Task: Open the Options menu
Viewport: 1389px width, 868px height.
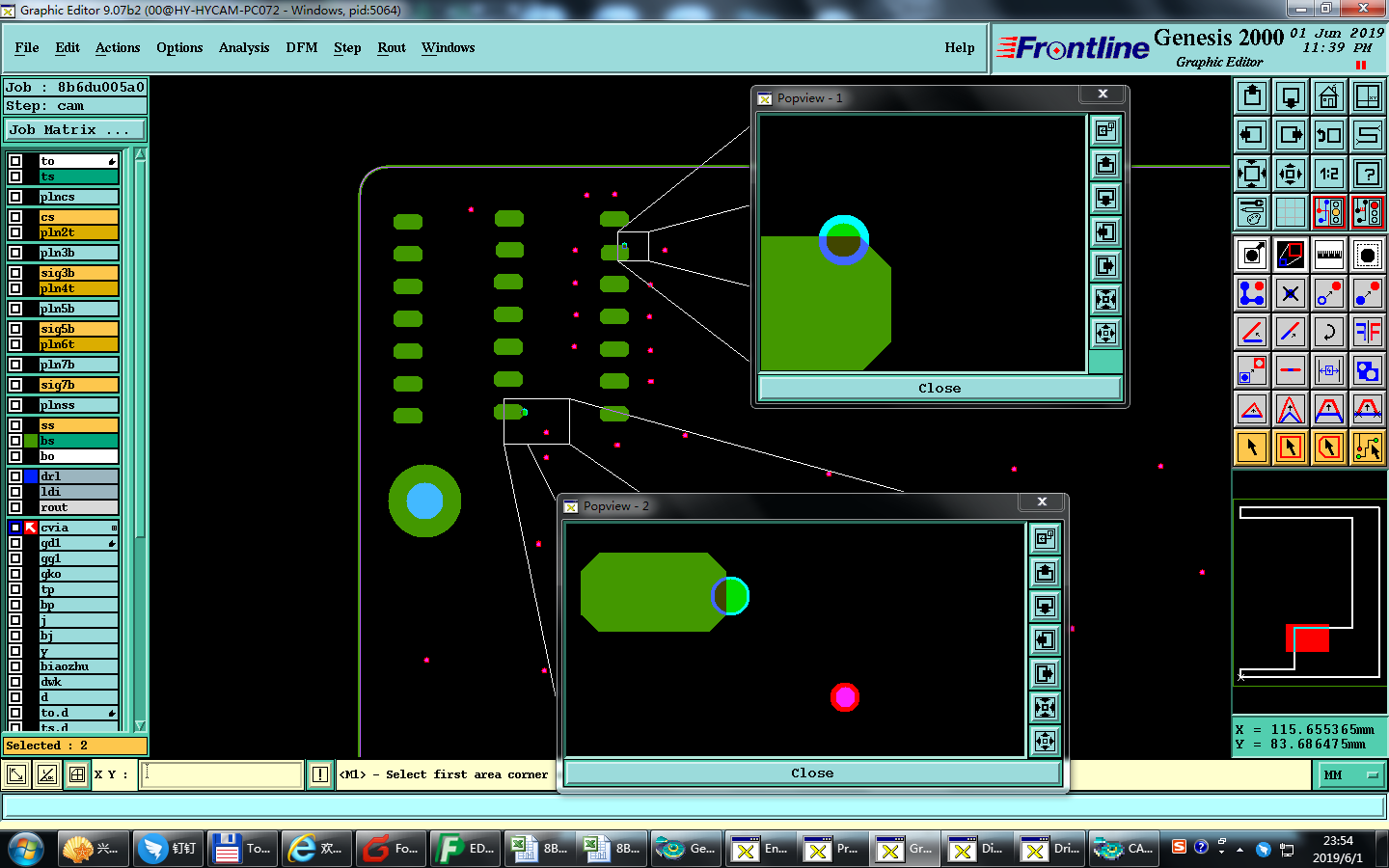Action: [x=179, y=47]
